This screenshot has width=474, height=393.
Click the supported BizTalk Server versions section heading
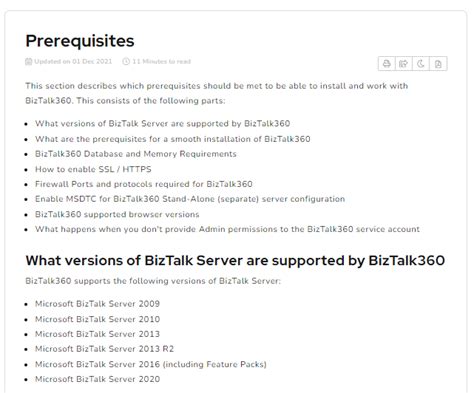tap(235, 261)
